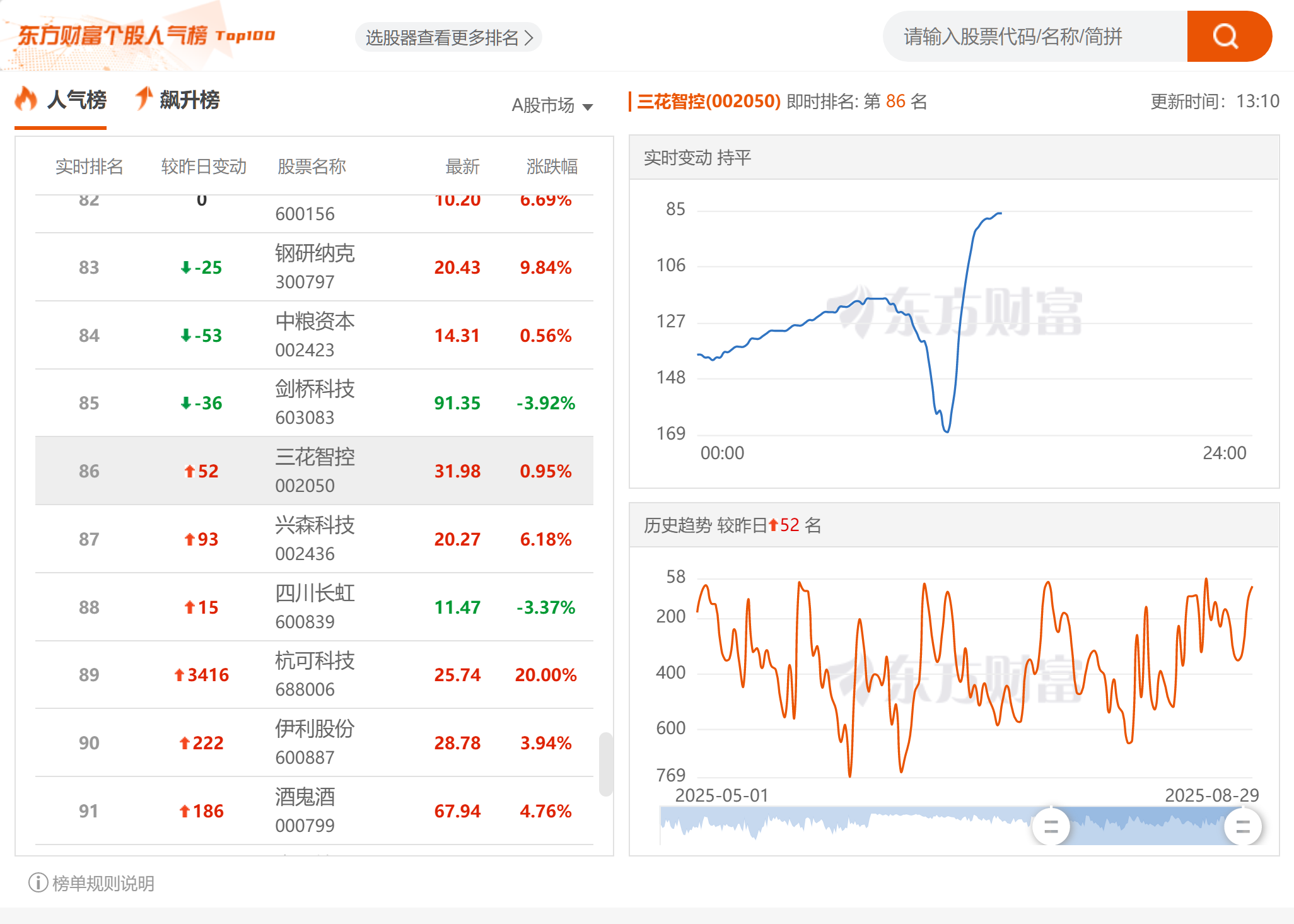Click the 2025-08-29 end date label
This screenshot has width=1294, height=924.
1211,795
